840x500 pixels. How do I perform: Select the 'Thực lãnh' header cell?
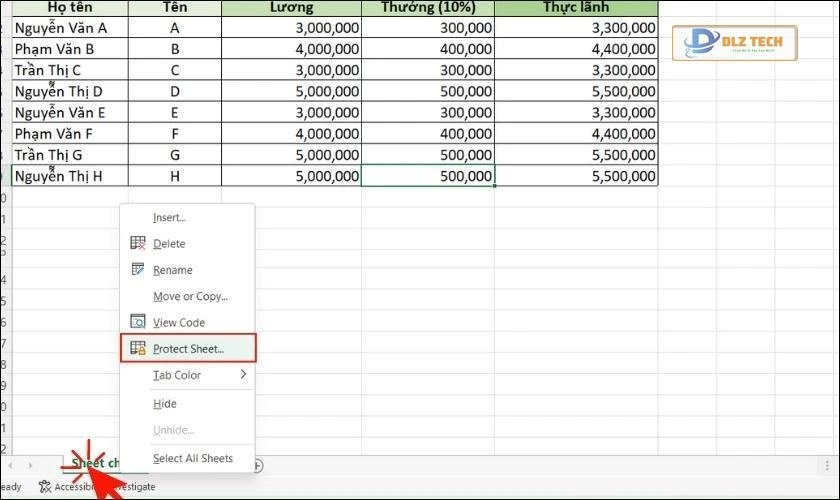click(576, 7)
